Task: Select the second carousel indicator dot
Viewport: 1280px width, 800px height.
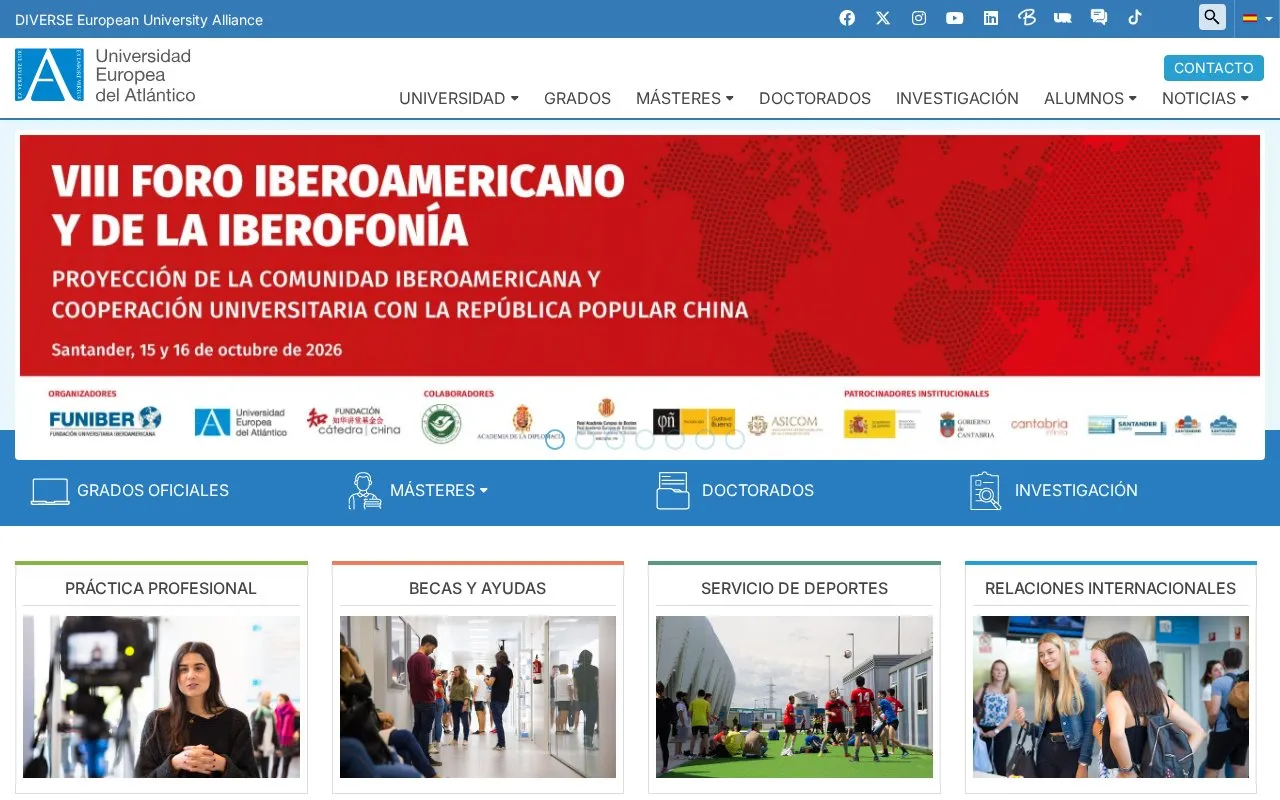Action: tap(585, 439)
